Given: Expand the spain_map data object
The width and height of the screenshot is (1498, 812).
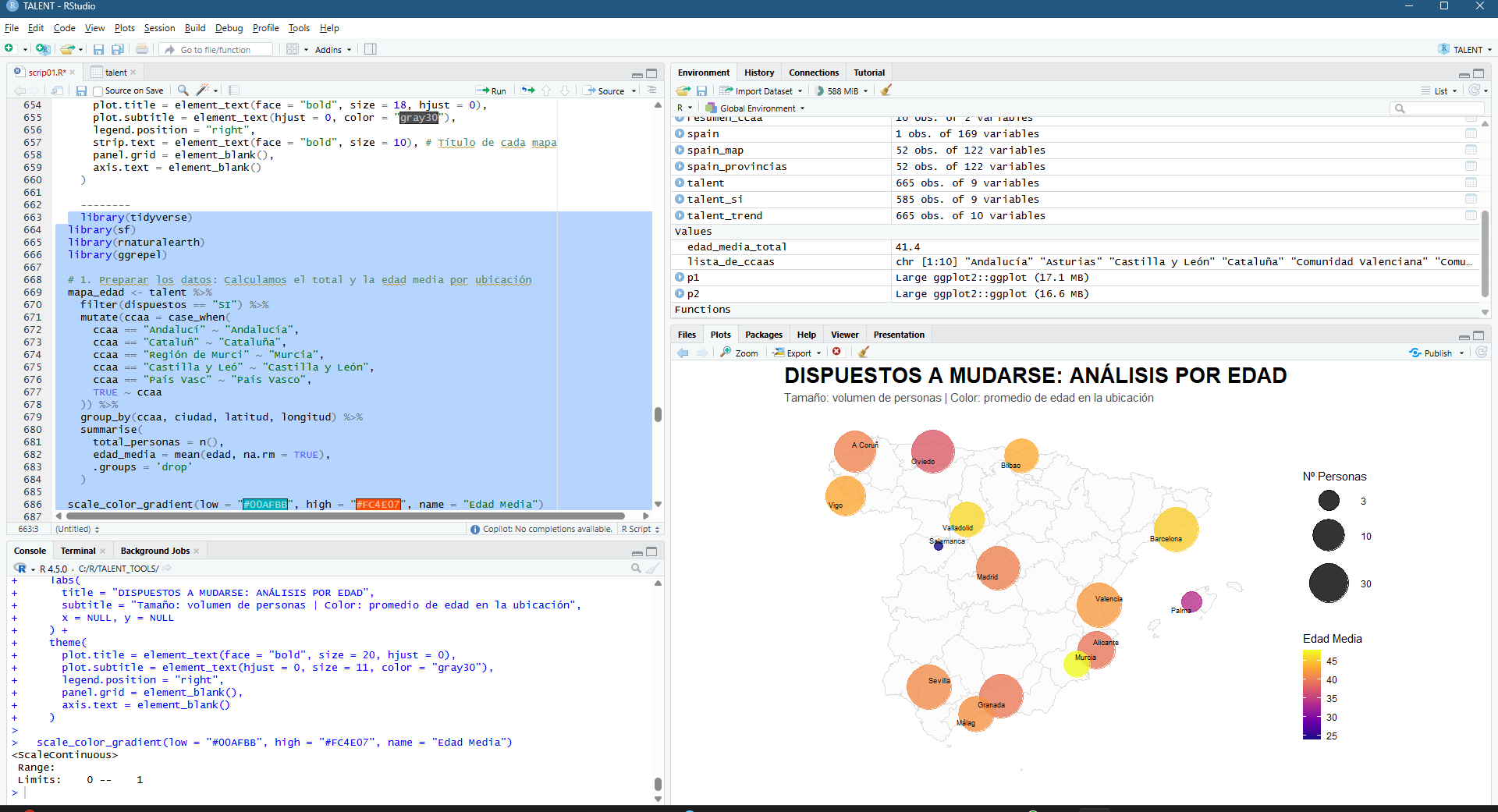Looking at the screenshot, I should (x=680, y=150).
